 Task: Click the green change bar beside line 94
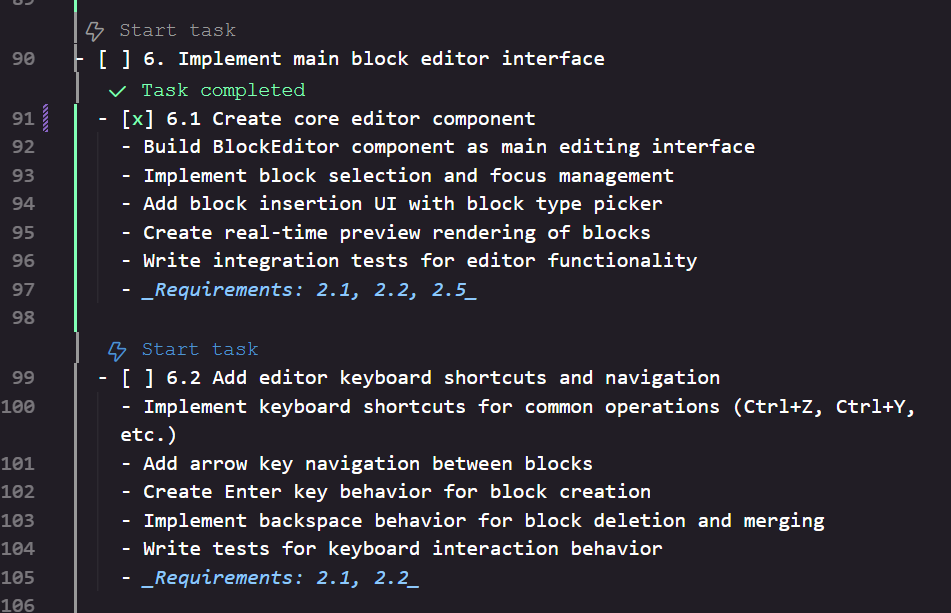pos(76,204)
